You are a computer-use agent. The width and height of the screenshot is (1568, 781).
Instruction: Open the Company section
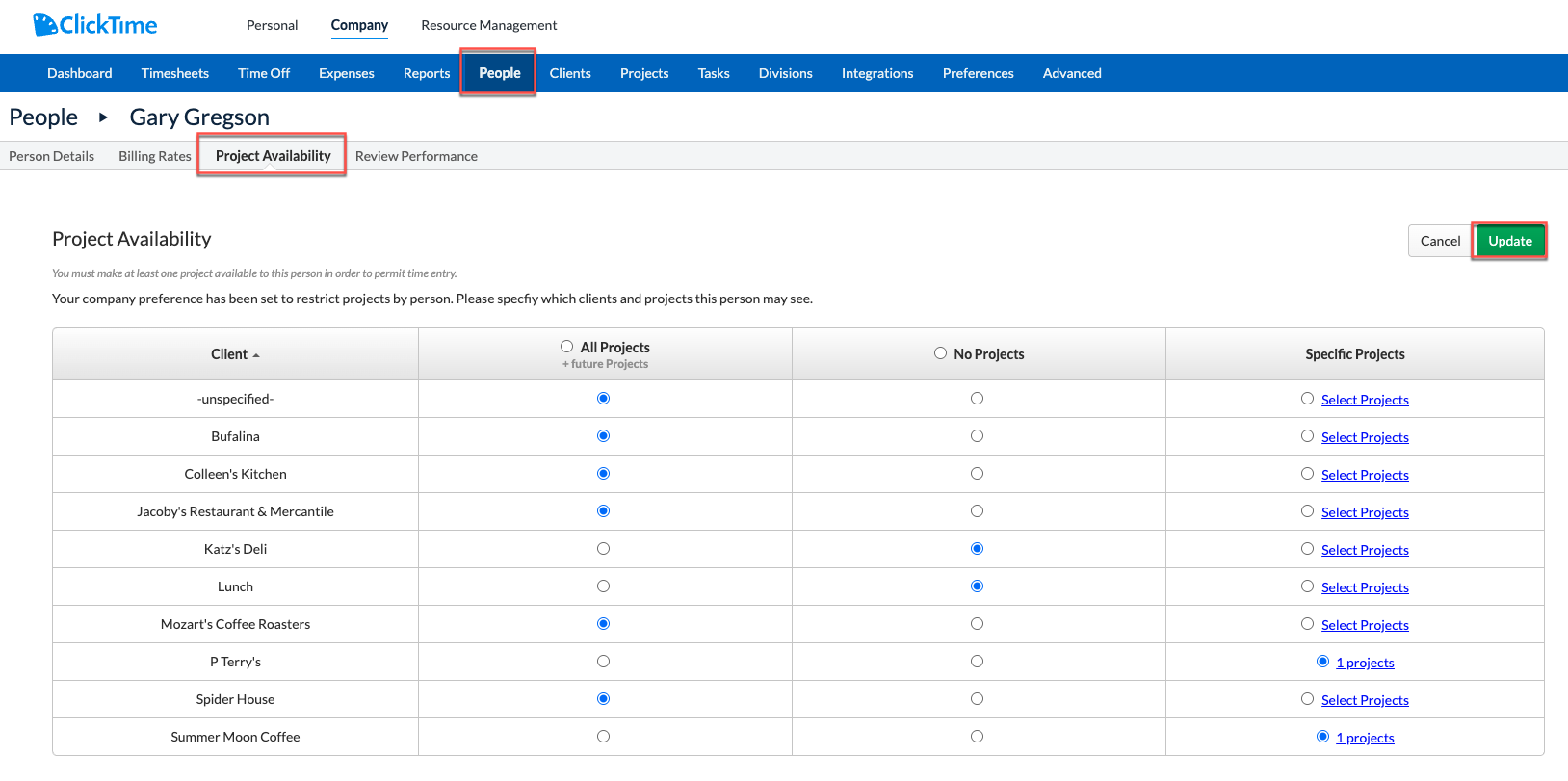coord(359,25)
